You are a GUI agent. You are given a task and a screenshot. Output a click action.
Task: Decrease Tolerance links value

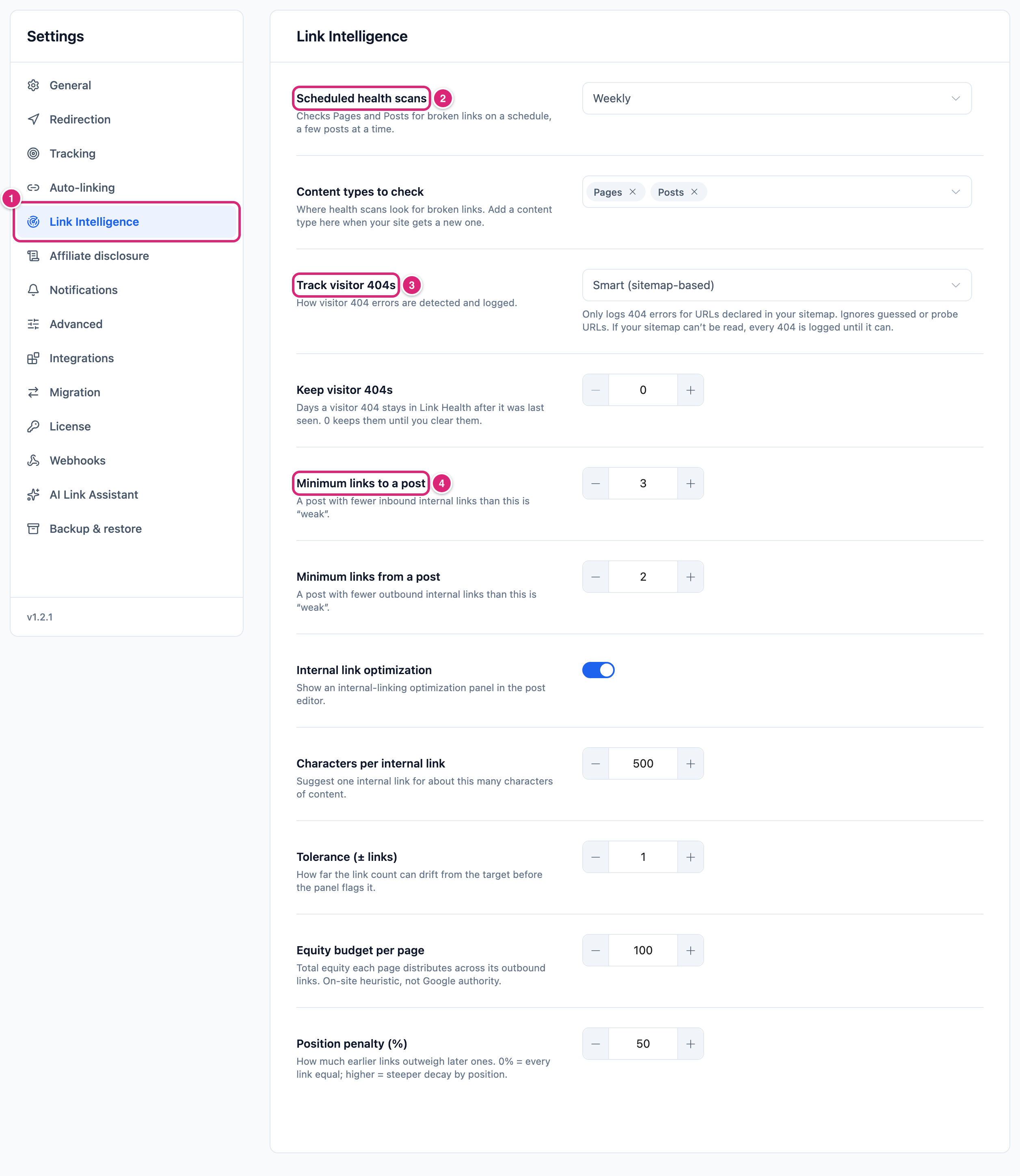[x=596, y=857]
